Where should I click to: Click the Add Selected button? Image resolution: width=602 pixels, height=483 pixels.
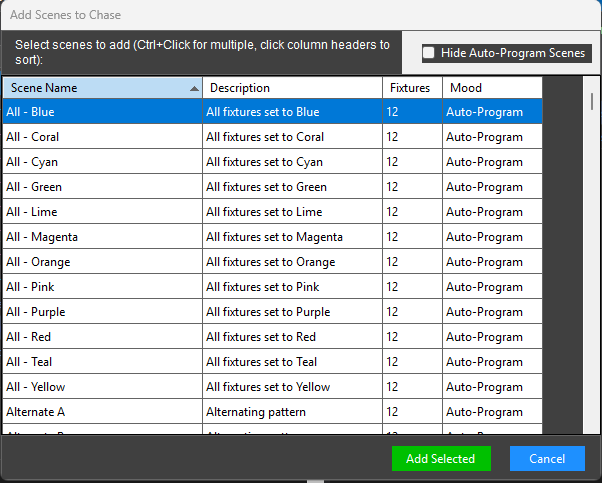[x=441, y=458]
